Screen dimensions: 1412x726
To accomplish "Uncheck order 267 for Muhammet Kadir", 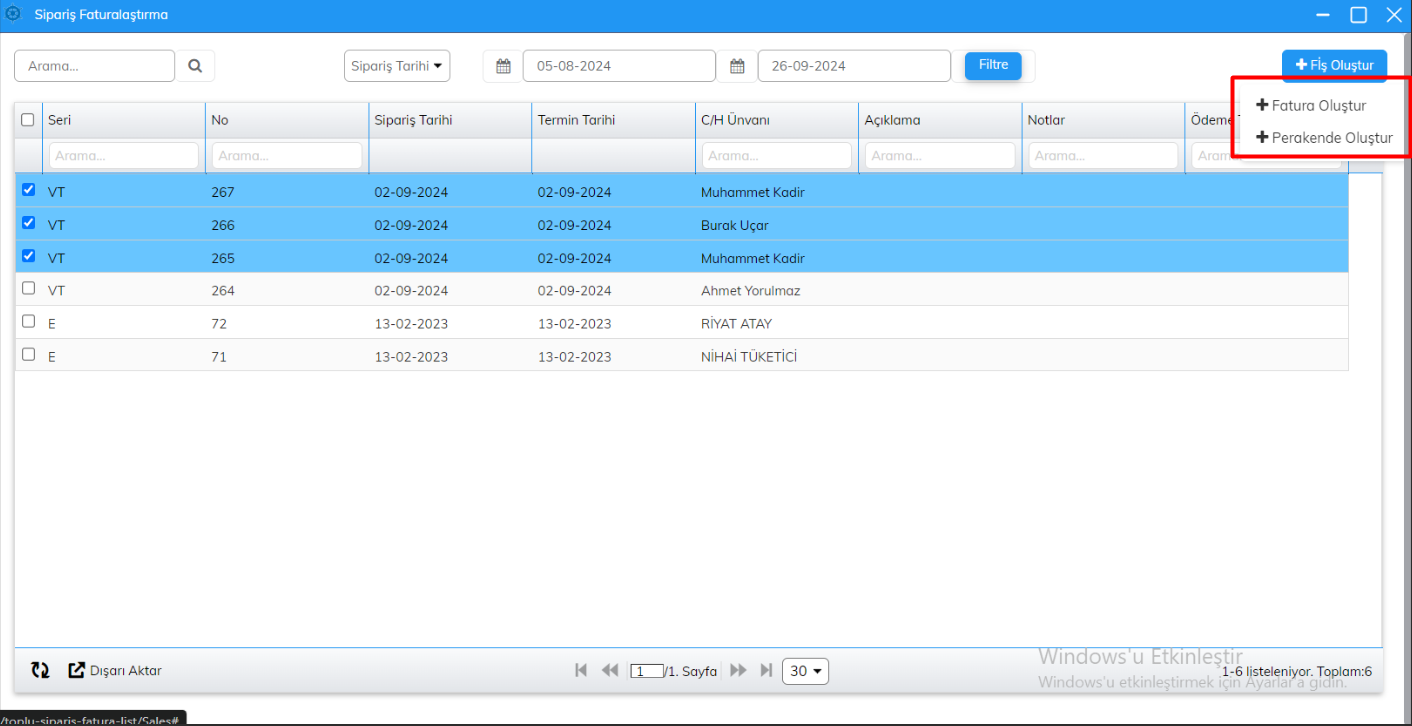I will tap(28, 189).
